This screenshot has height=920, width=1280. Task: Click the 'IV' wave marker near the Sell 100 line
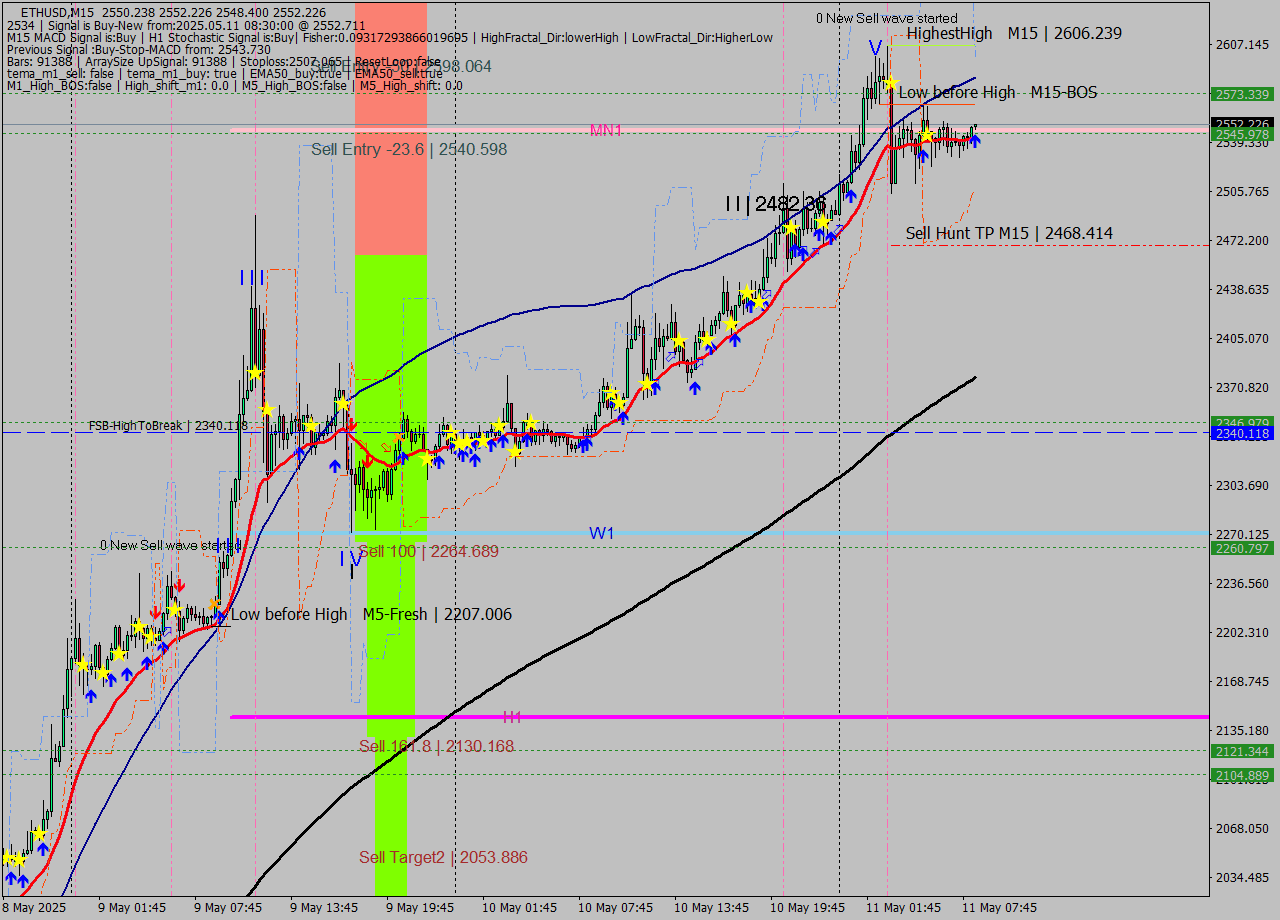(x=348, y=560)
